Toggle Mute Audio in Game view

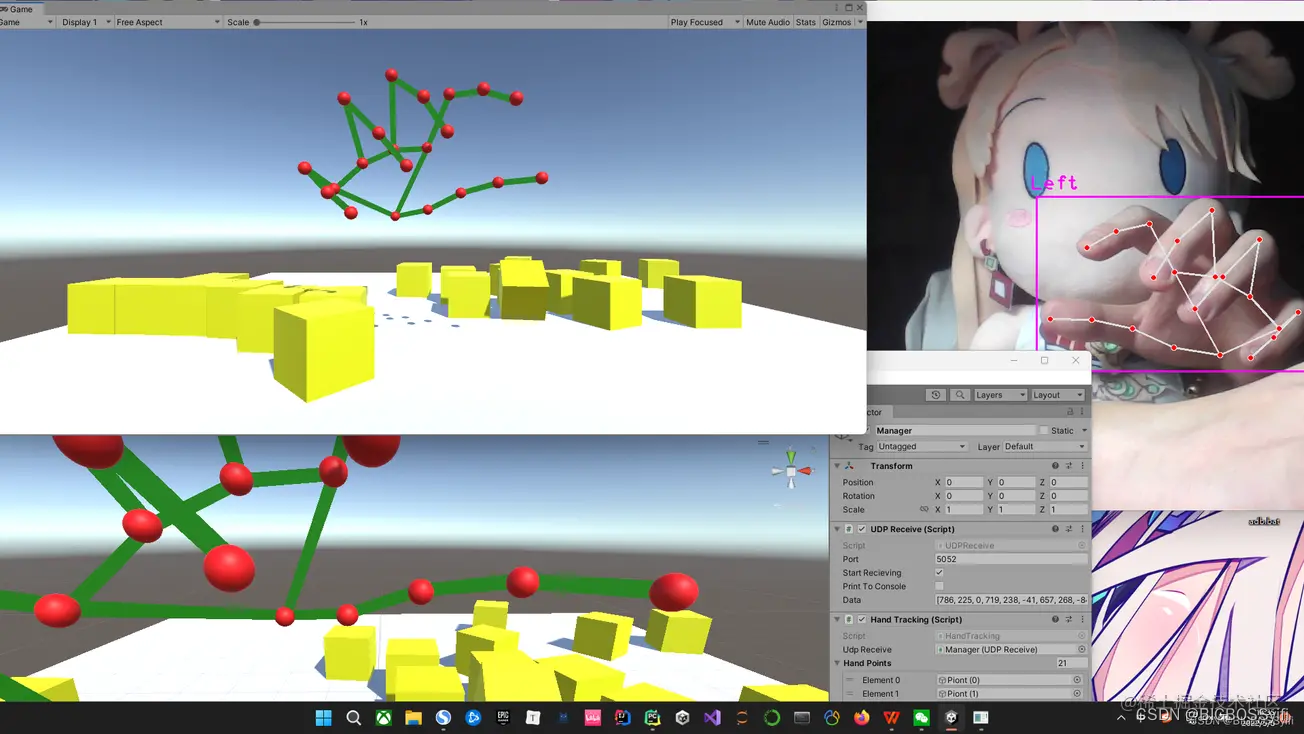click(768, 22)
